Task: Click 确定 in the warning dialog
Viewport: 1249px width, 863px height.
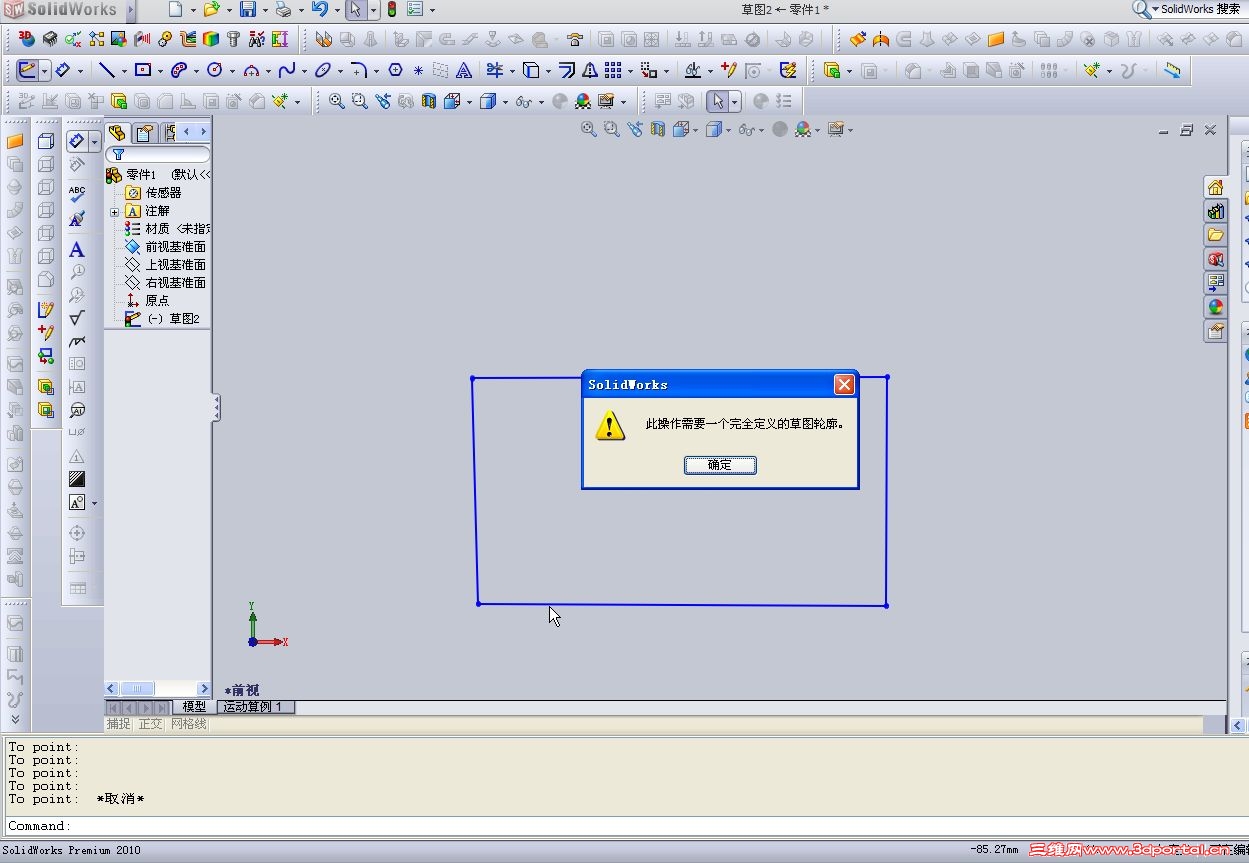Action: [720, 465]
